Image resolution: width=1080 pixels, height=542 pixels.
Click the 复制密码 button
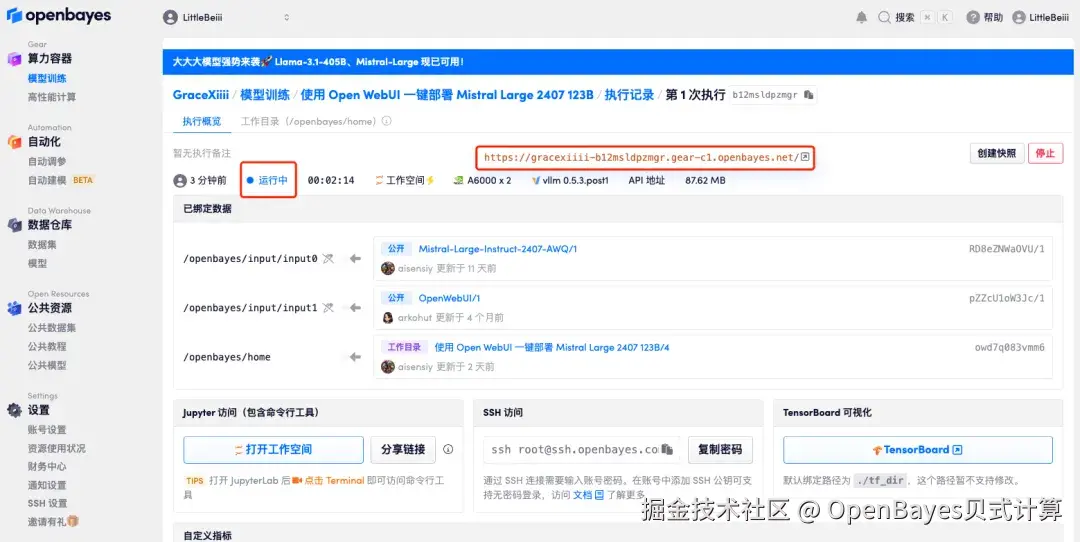click(720, 449)
